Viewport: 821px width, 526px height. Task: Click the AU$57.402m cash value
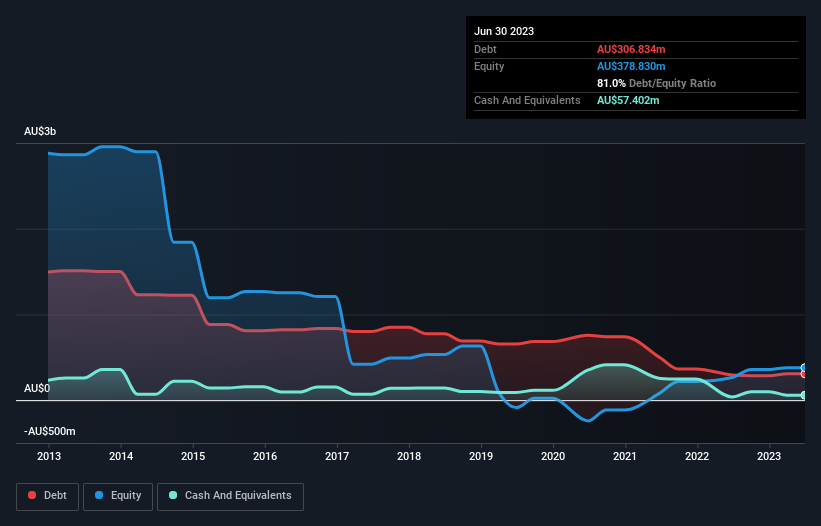(628, 100)
